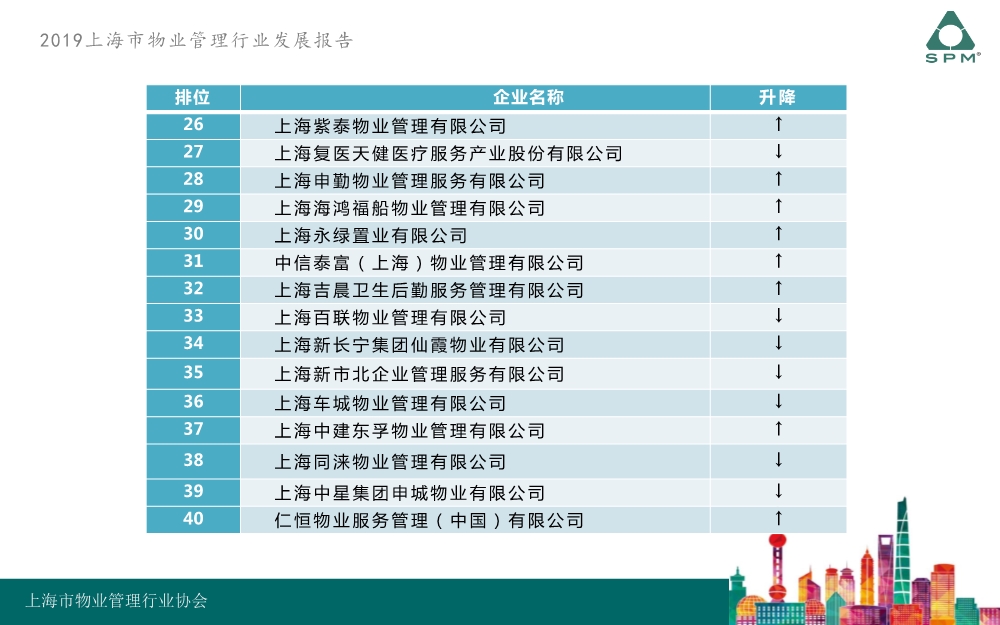Click 上海市物业管理行业协会 footer text
The width and height of the screenshot is (1000, 625).
click(x=116, y=601)
